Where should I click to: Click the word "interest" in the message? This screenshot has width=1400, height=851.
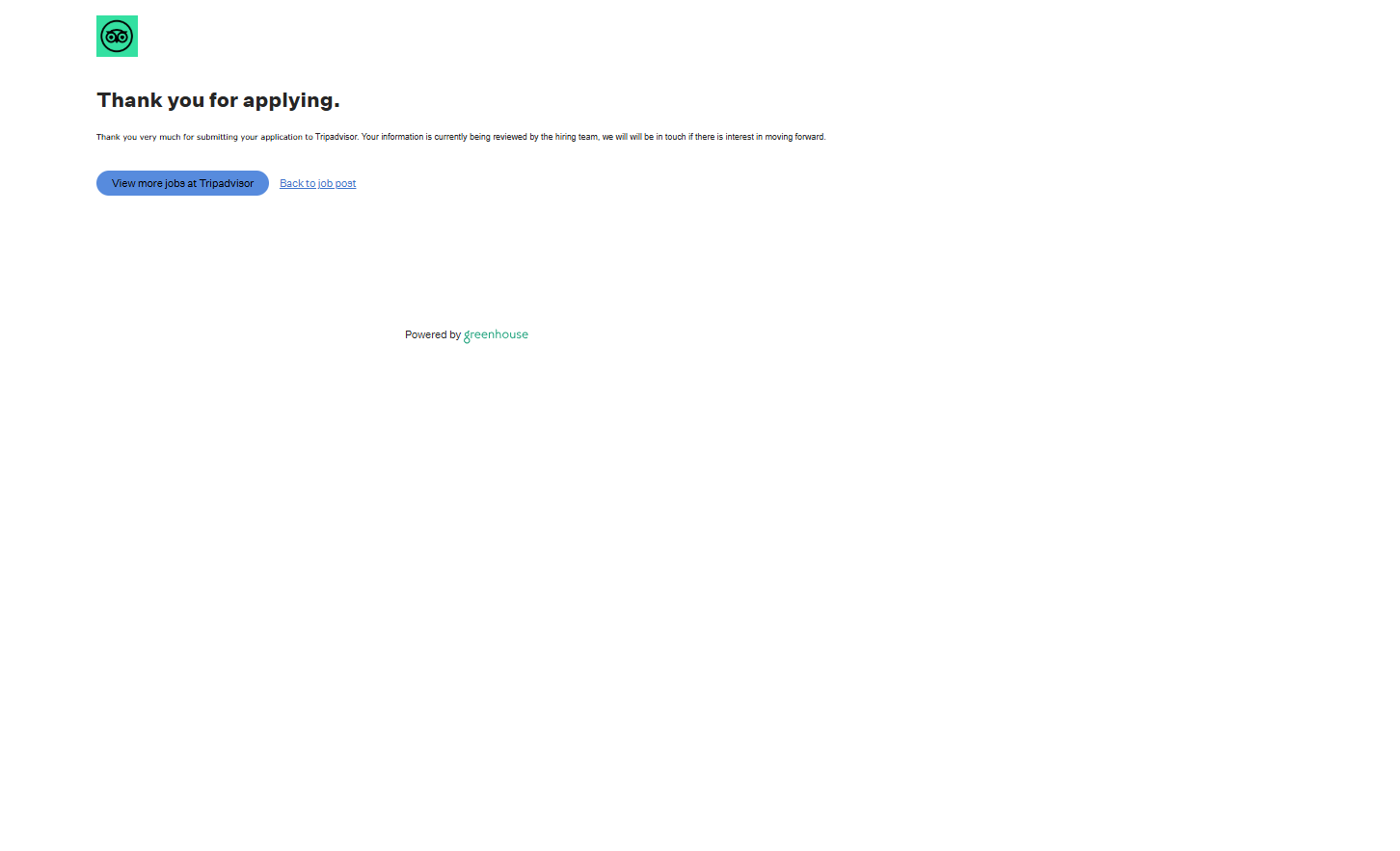[x=740, y=137]
